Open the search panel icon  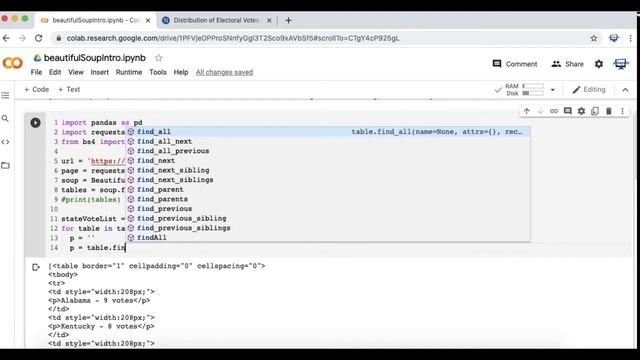5,118
